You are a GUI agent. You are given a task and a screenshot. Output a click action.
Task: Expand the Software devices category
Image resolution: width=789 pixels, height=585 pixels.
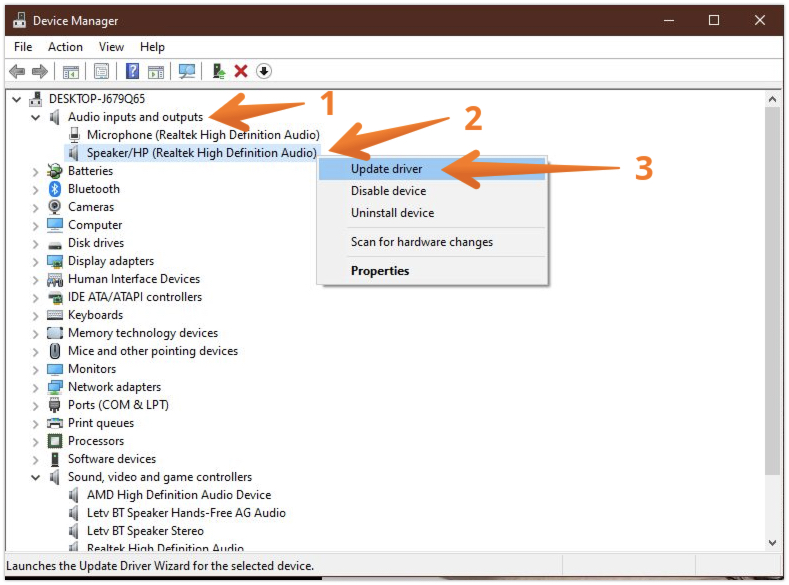coord(35,460)
